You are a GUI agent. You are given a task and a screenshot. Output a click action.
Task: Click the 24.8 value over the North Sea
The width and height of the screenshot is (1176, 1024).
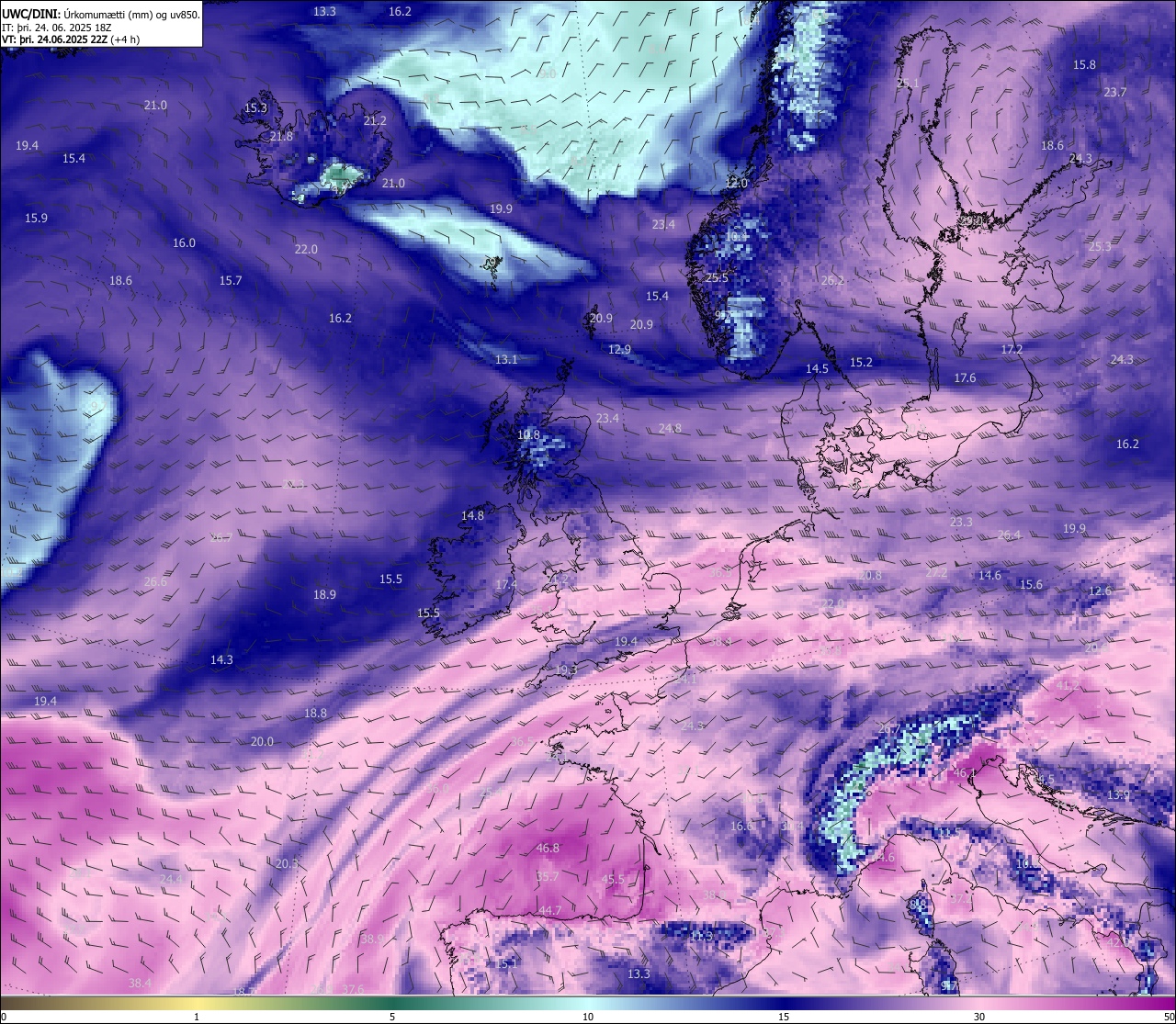pyautogui.click(x=670, y=429)
